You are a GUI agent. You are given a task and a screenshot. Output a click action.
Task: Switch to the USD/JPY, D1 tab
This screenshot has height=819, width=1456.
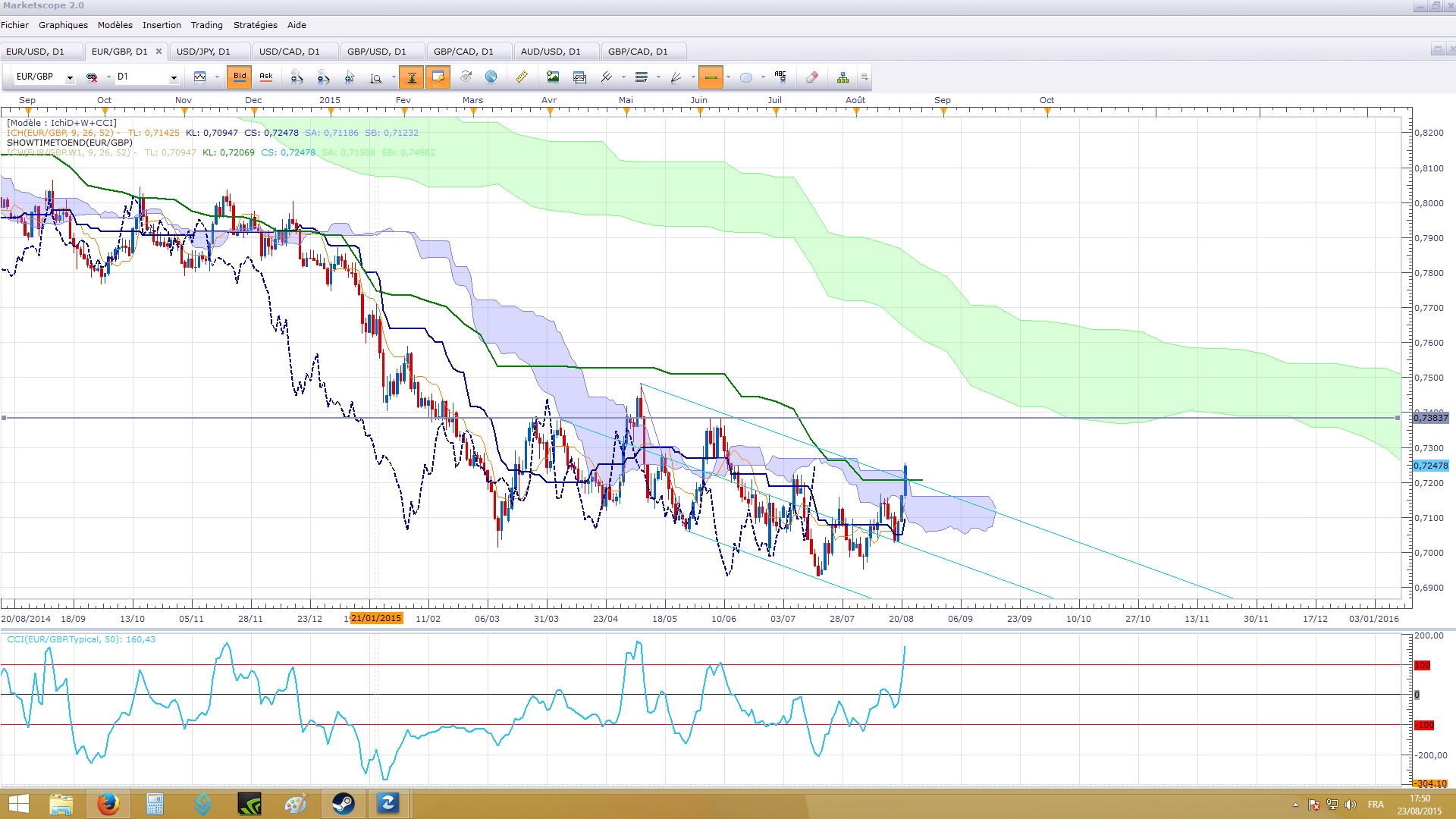[203, 52]
